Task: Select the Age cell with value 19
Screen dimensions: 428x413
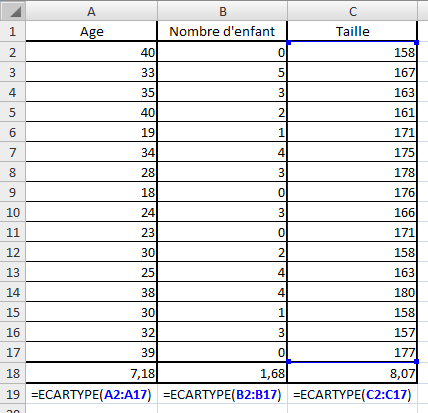Action: [x=91, y=132]
